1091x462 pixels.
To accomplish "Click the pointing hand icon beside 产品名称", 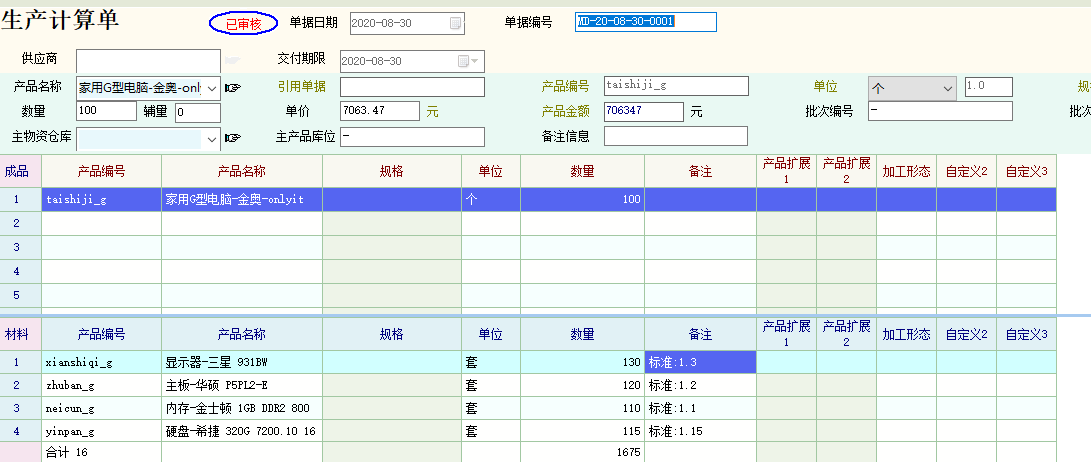I will (x=233, y=88).
